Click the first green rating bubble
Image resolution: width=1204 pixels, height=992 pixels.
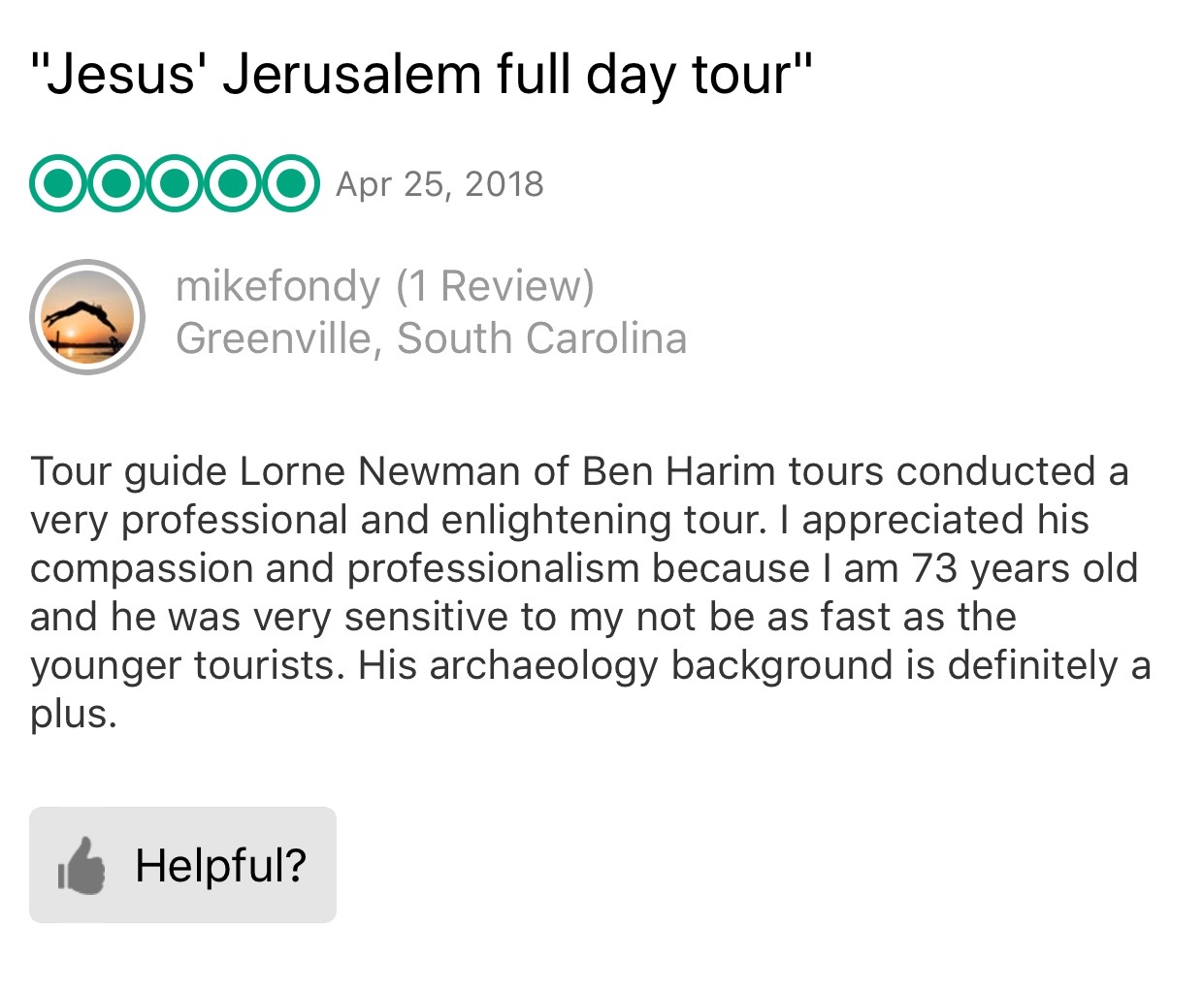coord(58,183)
